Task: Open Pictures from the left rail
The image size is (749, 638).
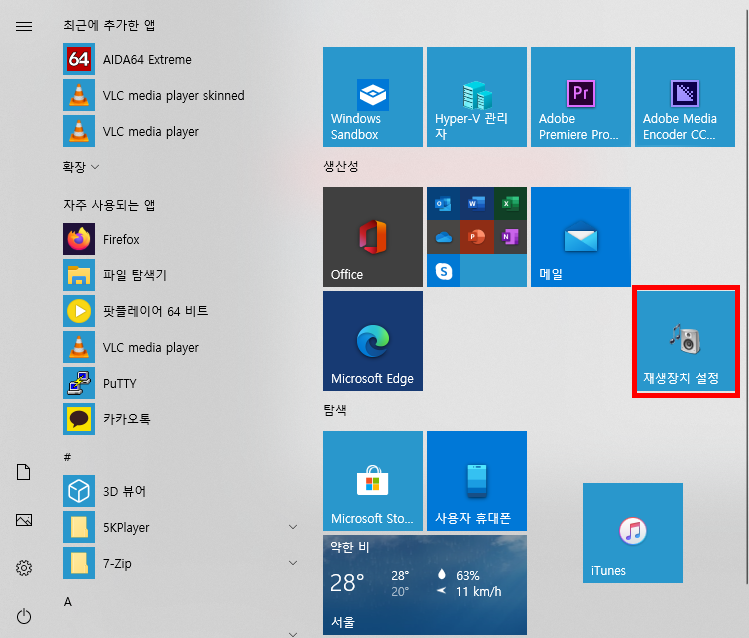Action: pos(24,520)
